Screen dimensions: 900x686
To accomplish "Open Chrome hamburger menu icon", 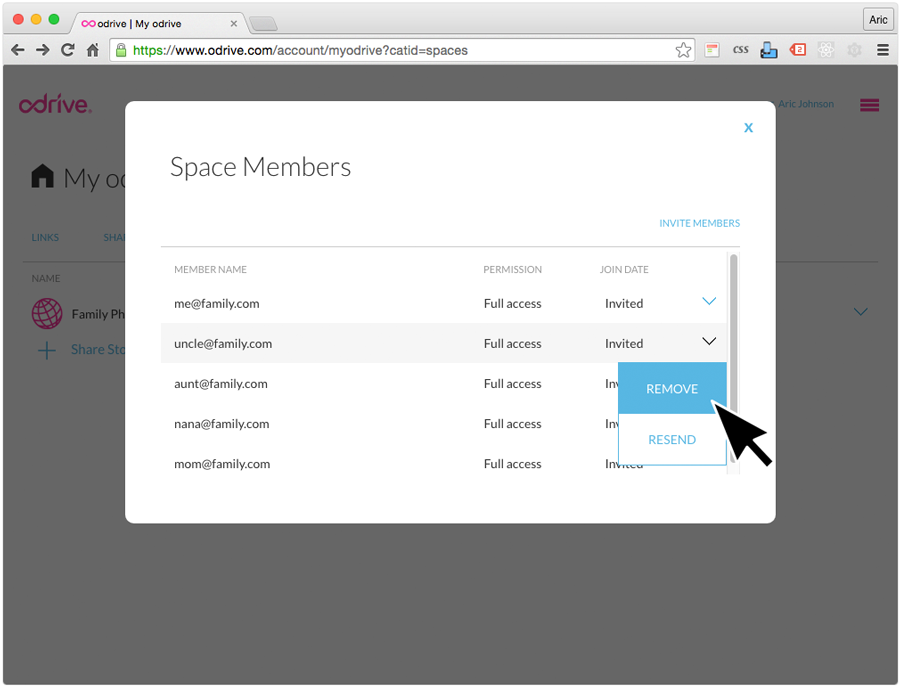I will click(883, 50).
